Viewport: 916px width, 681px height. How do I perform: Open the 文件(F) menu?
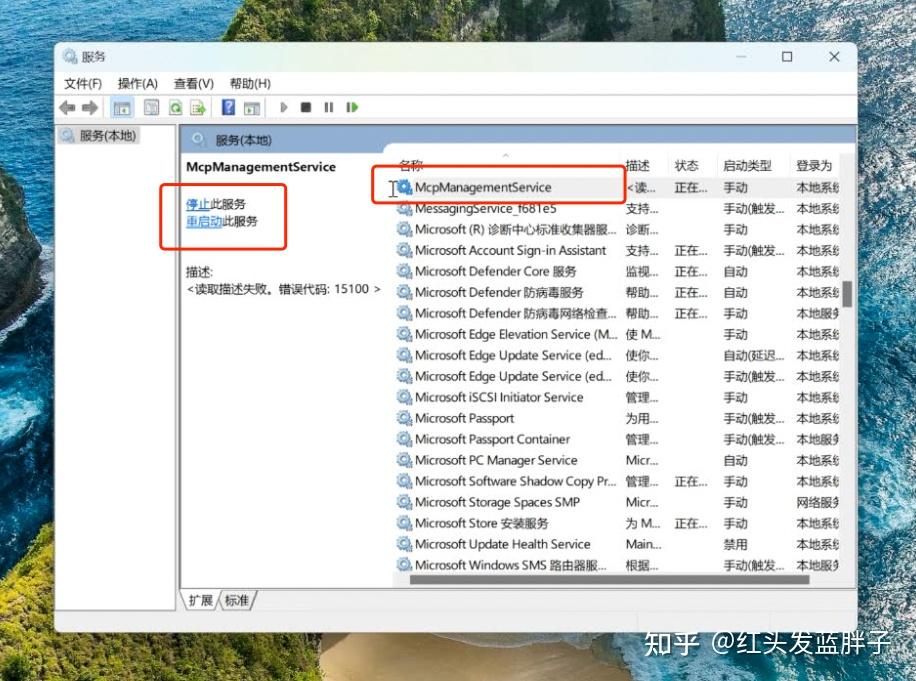[82, 84]
